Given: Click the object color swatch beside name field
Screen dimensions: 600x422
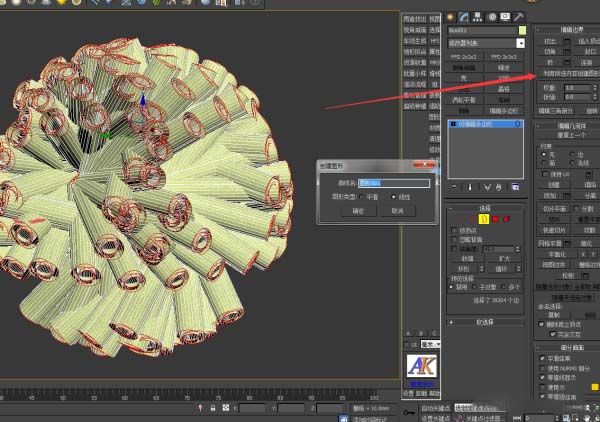Looking at the screenshot, I should coord(522,30).
